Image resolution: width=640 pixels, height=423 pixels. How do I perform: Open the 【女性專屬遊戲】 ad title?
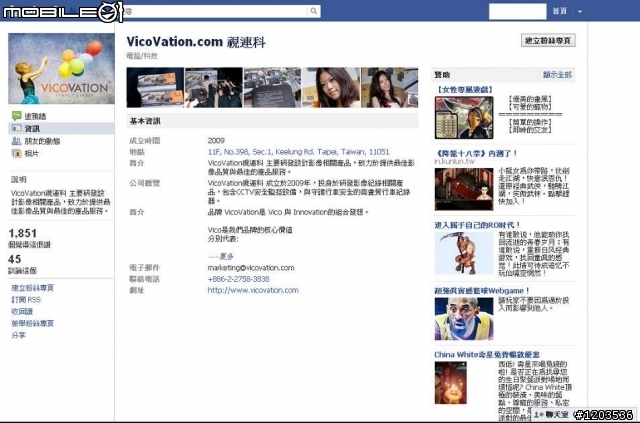(x=464, y=89)
